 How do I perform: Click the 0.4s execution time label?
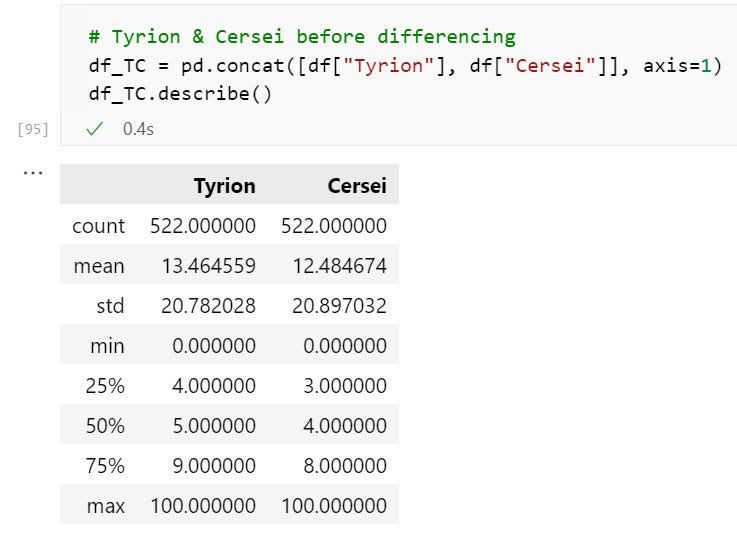point(138,129)
